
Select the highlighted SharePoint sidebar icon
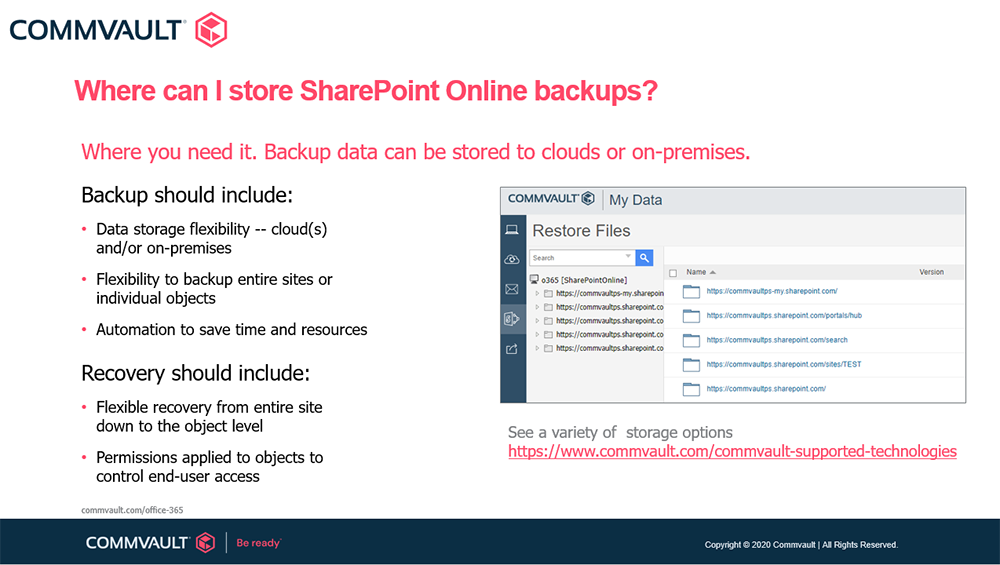pyautogui.click(x=512, y=318)
